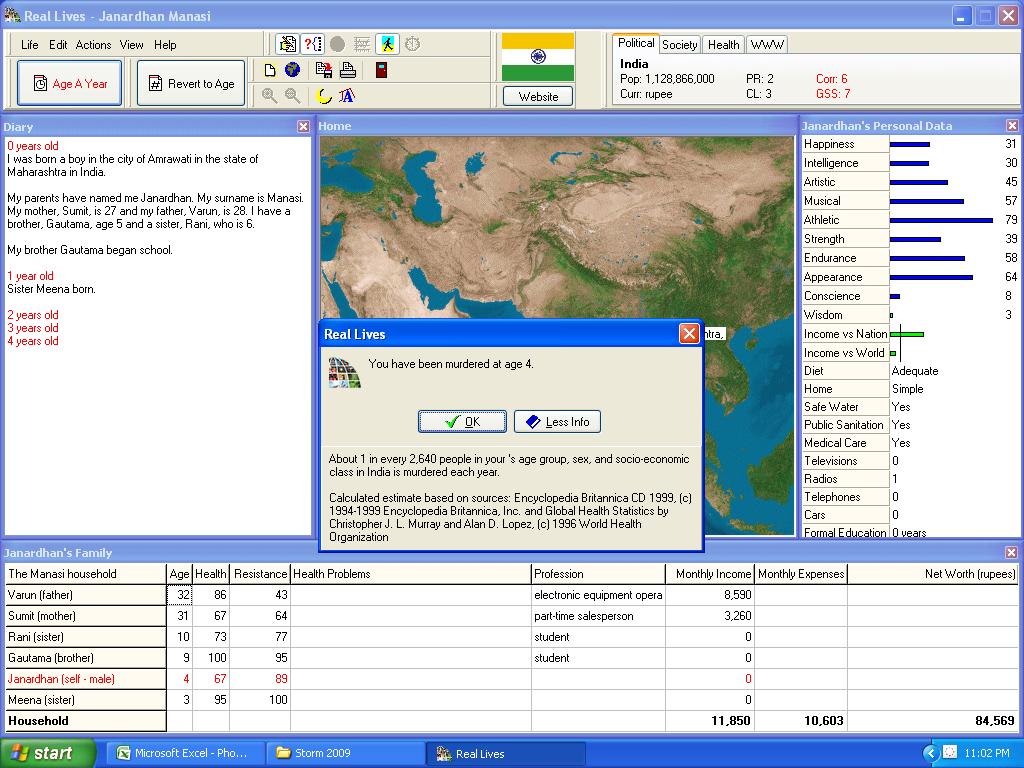Click the stopwatch toolbar icon
Screen dimensions: 1024x768
tap(412, 44)
